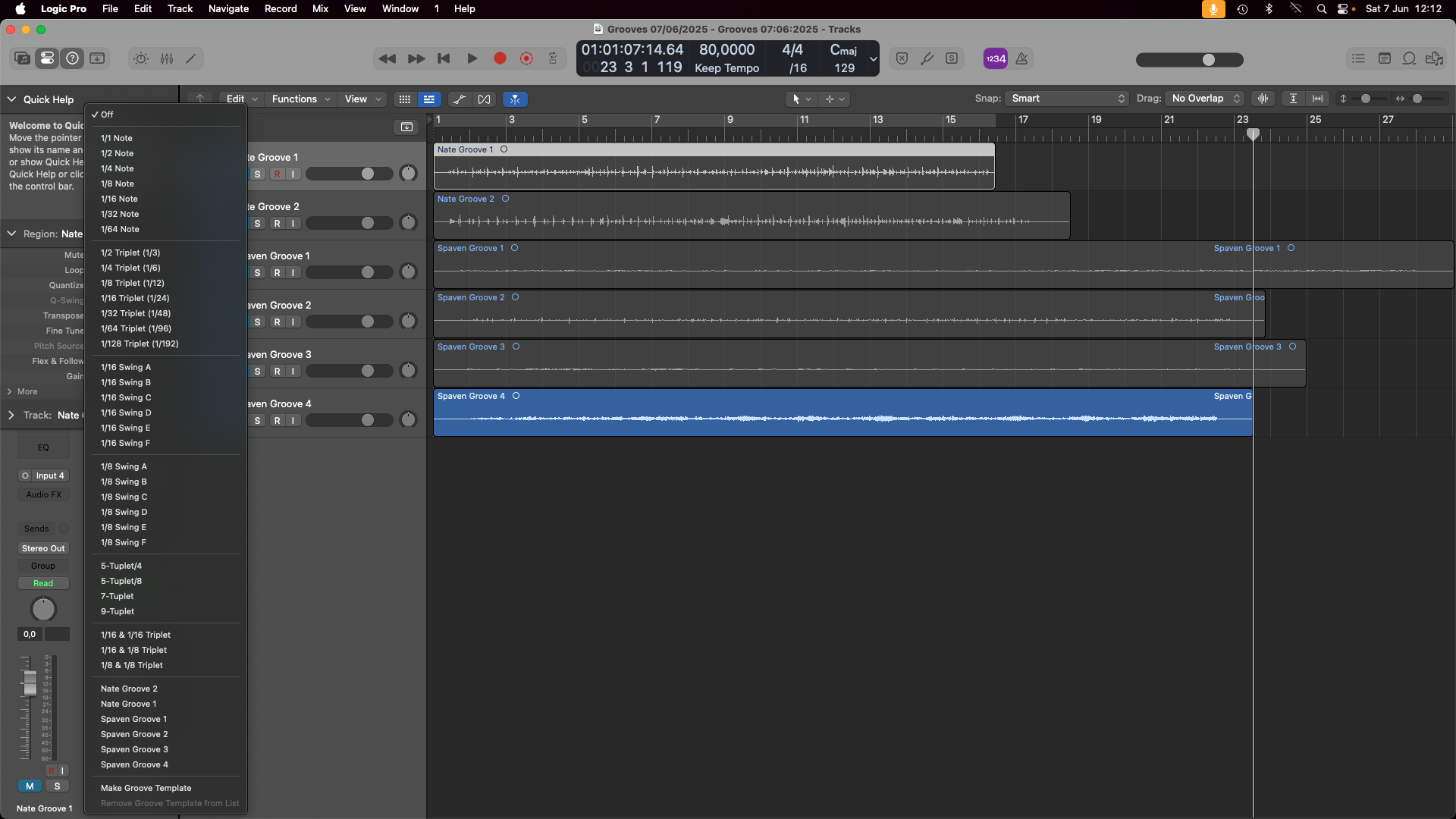Click the Read automation button
1456x819 pixels.
(43, 583)
